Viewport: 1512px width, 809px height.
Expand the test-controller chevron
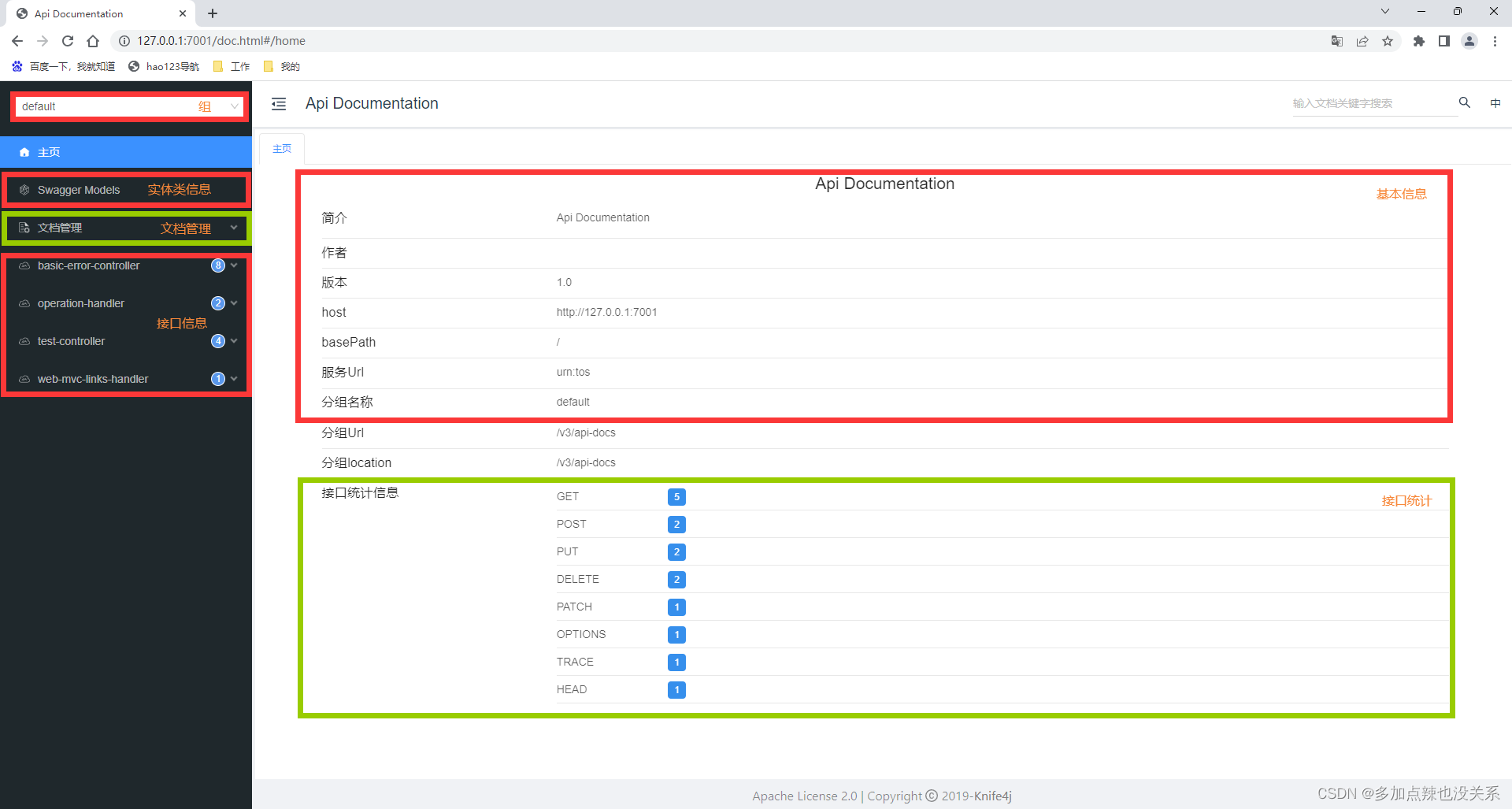(x=234, y=341)
